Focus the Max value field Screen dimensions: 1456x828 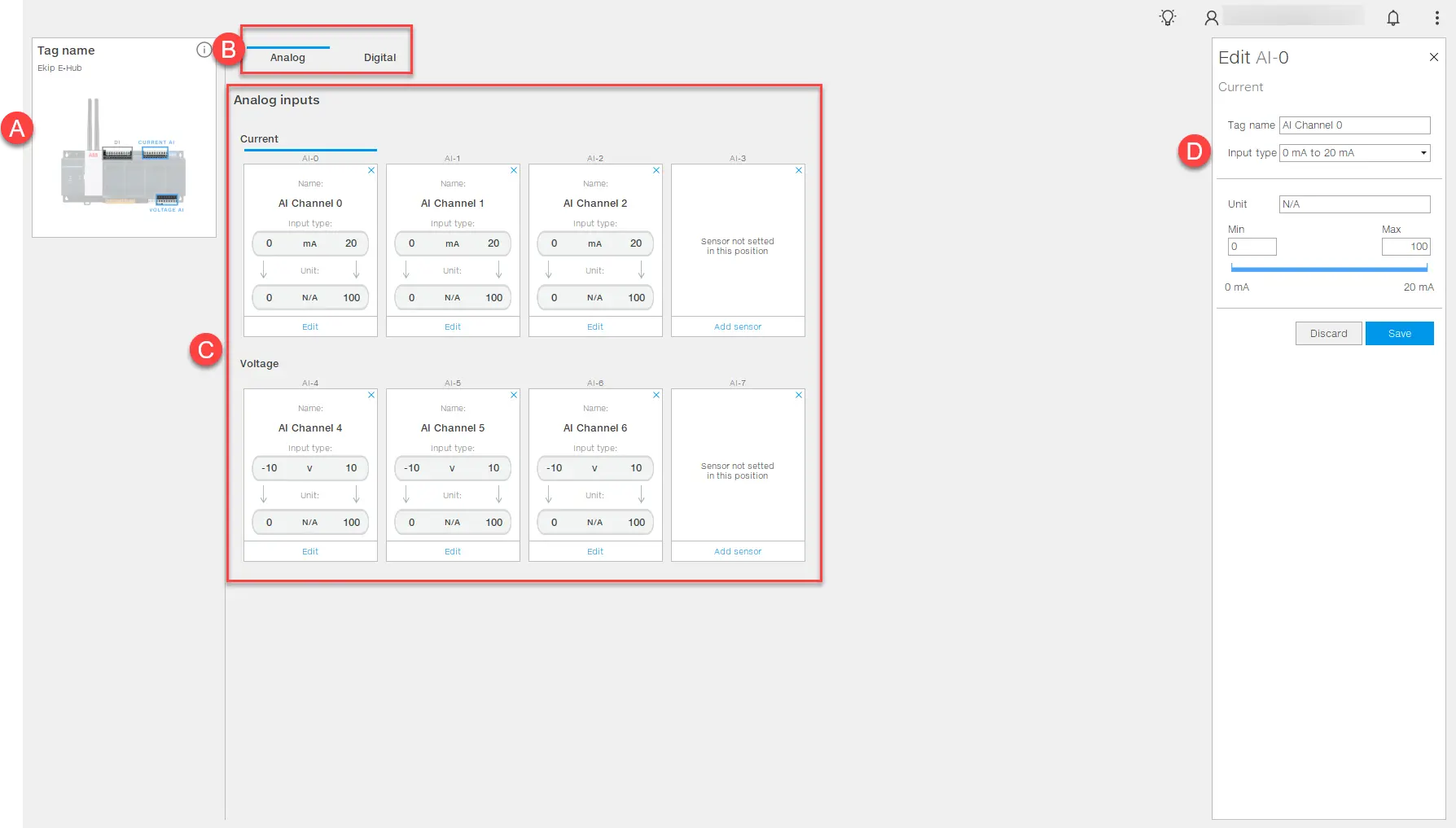[x=1406, y=247]
